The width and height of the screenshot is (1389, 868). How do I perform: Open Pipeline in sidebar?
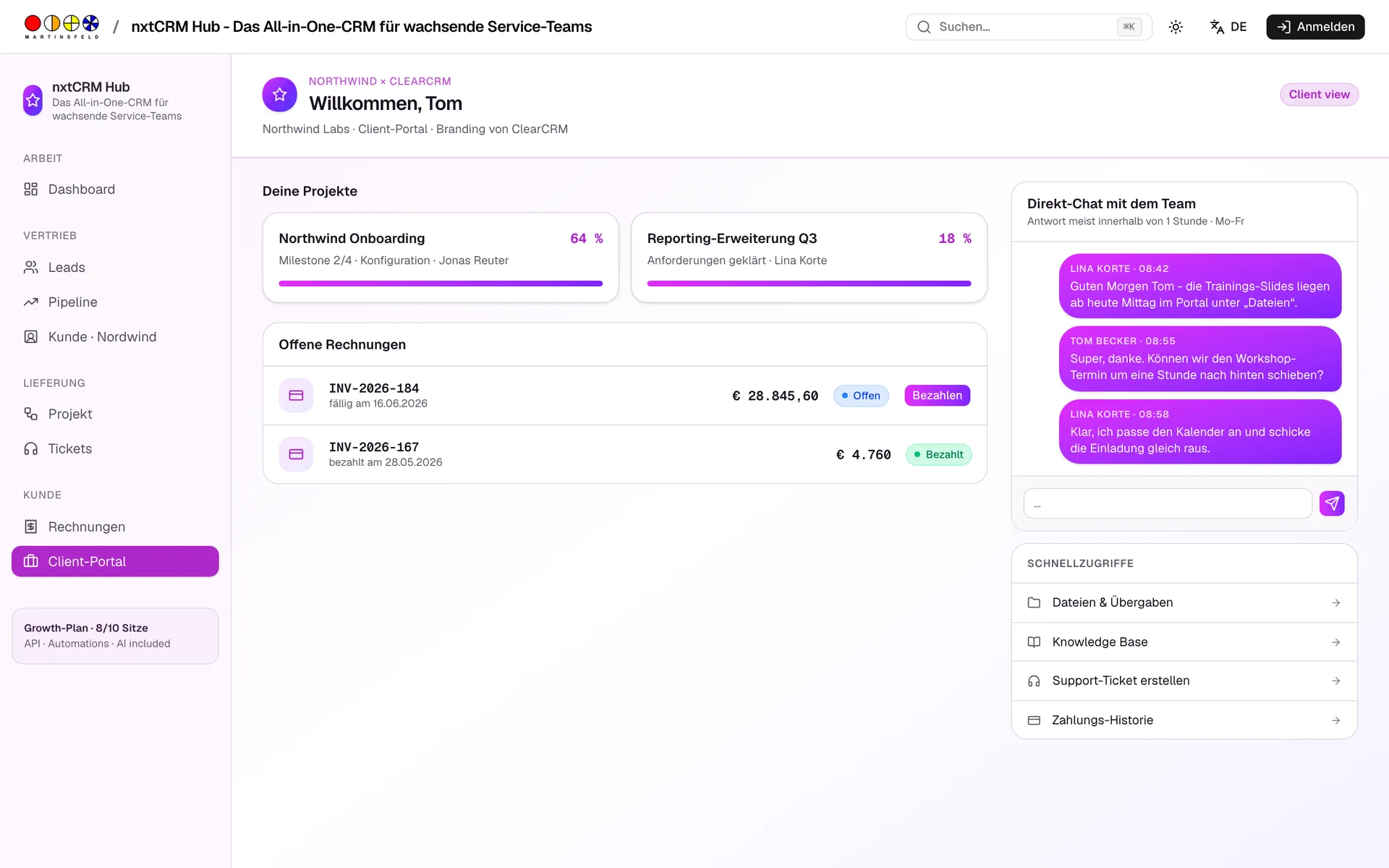(x=115, y=302)
